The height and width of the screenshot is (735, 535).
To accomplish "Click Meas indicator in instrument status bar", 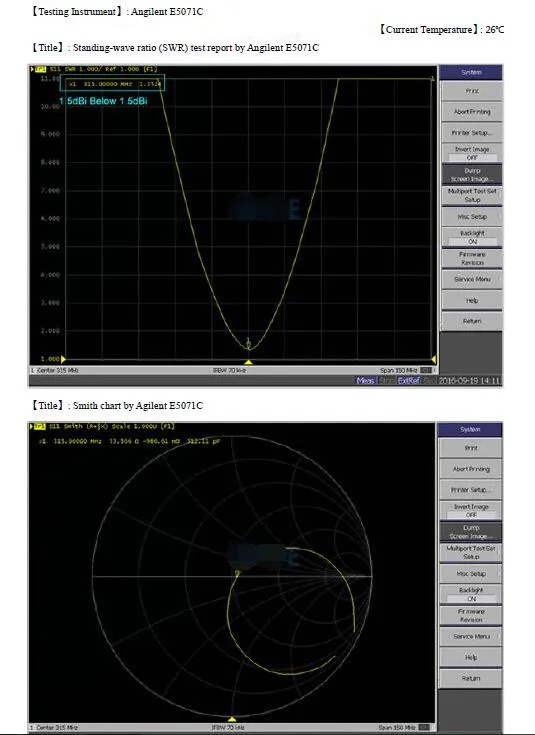I will click(x=365, y=381).
